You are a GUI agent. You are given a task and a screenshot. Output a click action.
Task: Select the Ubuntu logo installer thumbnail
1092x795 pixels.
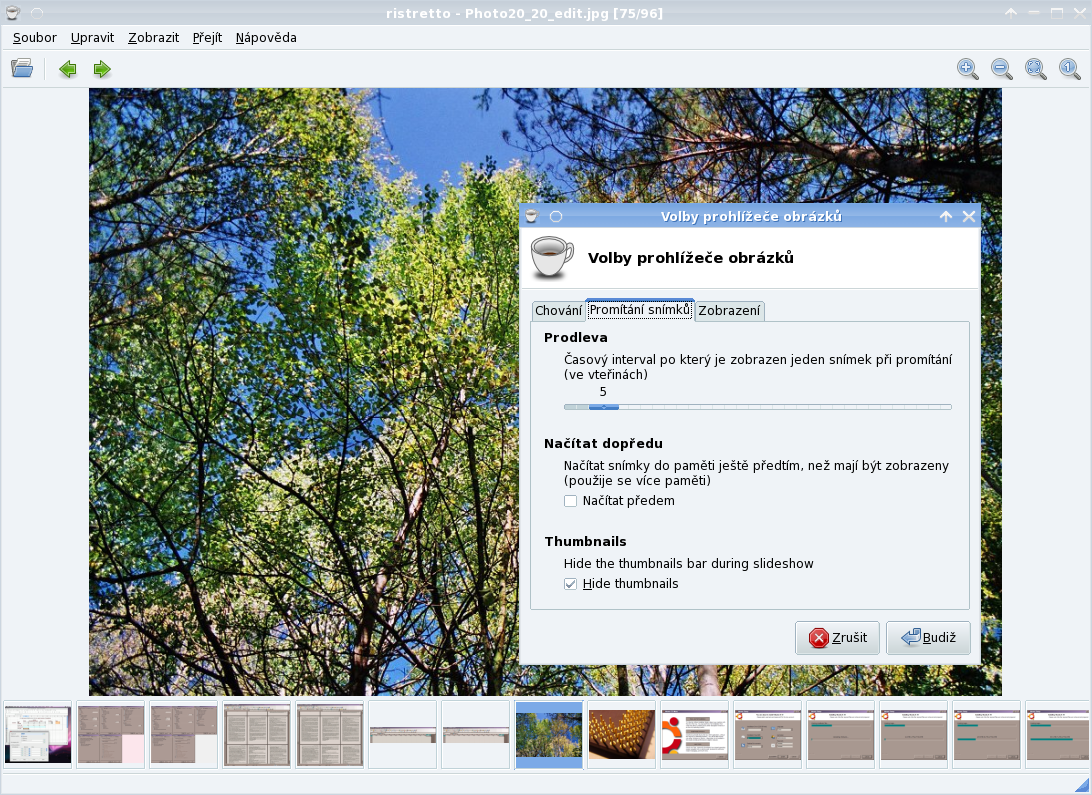coord(695,734)
